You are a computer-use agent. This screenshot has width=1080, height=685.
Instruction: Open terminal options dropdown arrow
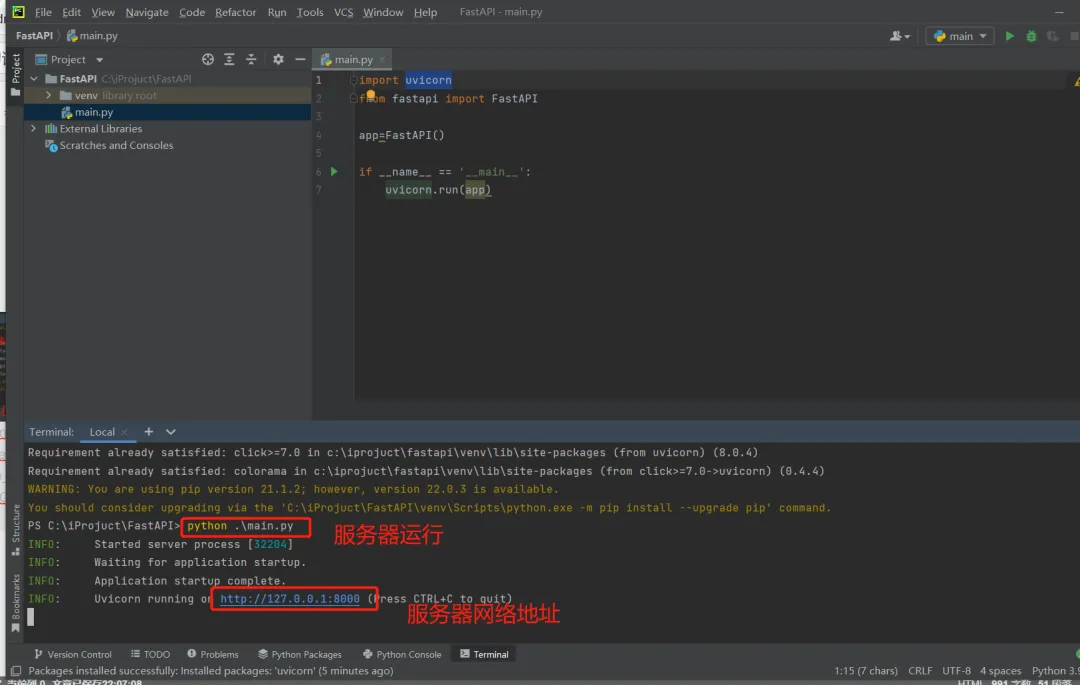click(x=171, y=432)
